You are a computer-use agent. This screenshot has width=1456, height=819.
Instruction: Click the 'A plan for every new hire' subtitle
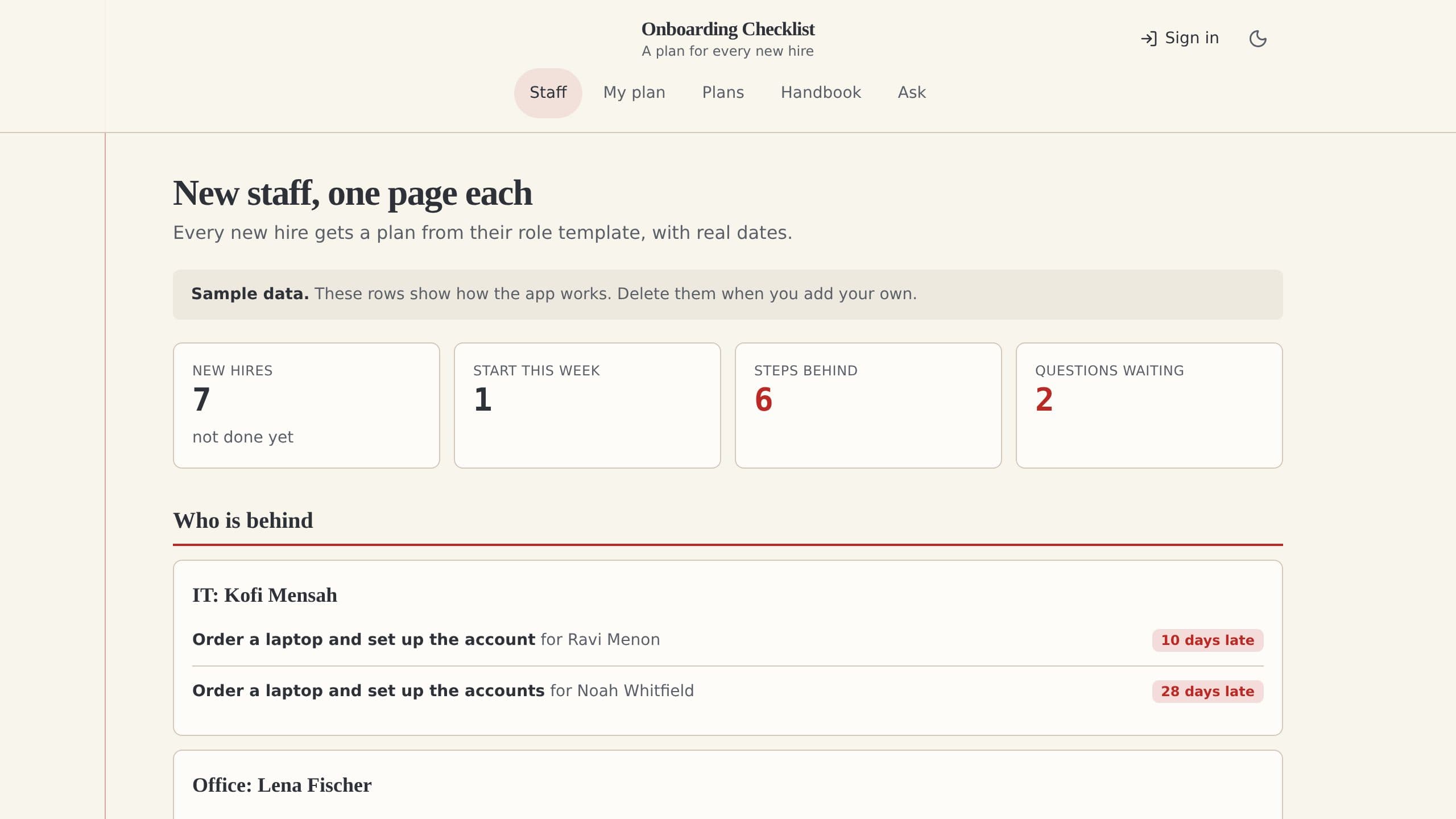[728, 51]
